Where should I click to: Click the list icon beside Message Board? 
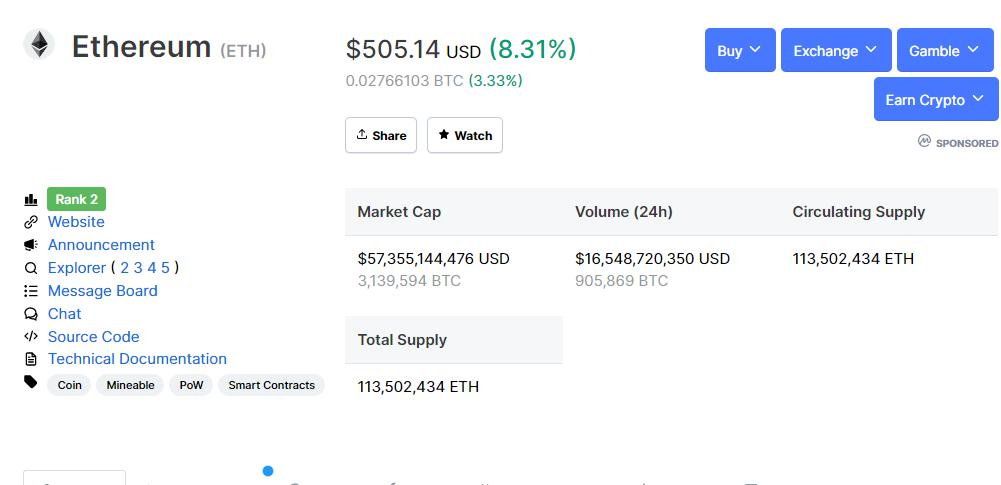point(31,291)
